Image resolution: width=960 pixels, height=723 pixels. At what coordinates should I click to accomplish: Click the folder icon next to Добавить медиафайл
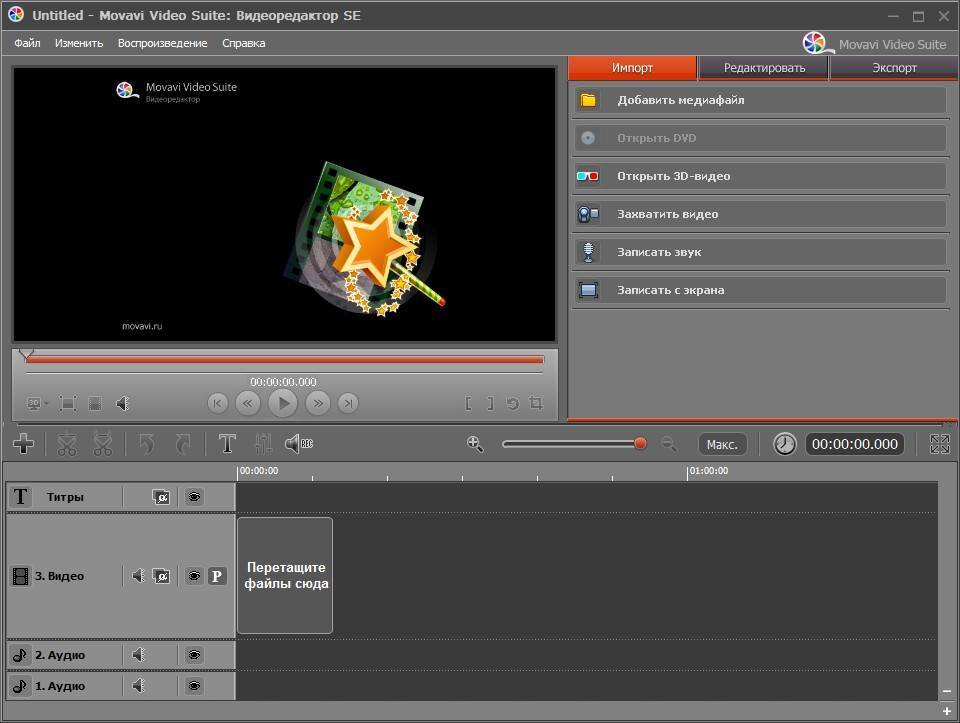click(x=588, y=100)
